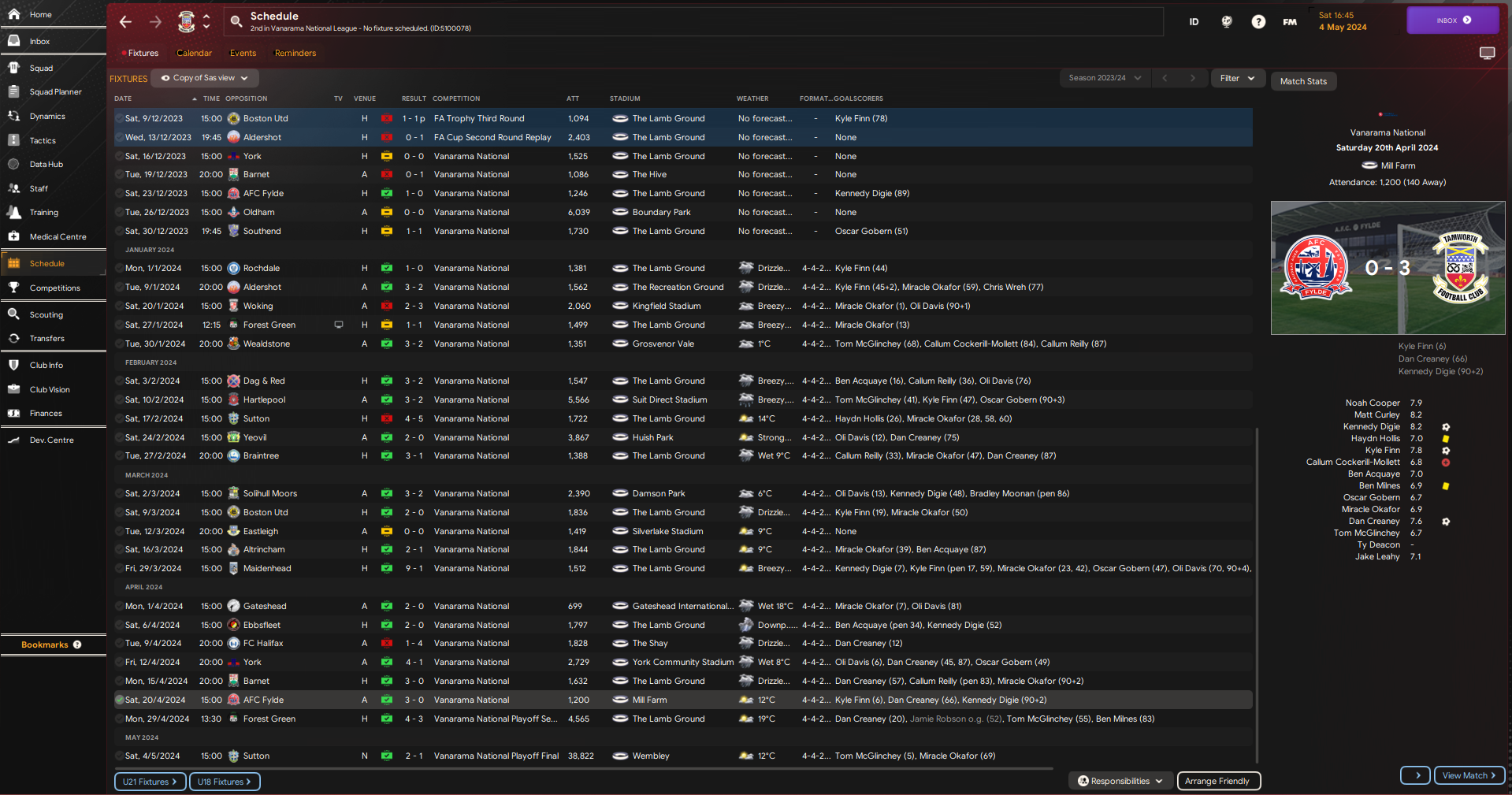Expand the Responsibilities dropdown
The image size is (1512, 795).
click(1120, 781)
